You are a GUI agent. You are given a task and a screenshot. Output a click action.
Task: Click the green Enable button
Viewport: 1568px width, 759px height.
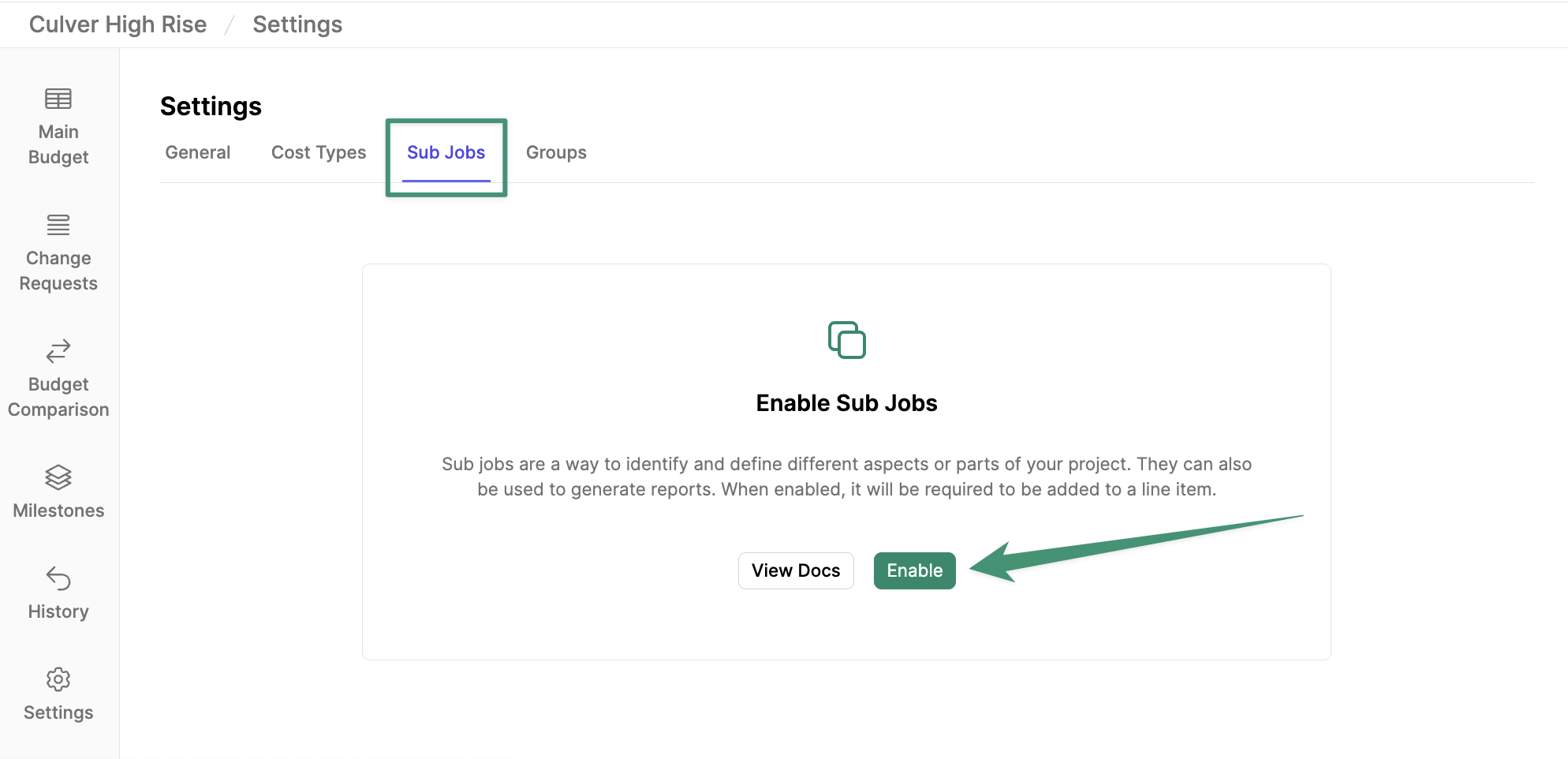click(914, 570)
